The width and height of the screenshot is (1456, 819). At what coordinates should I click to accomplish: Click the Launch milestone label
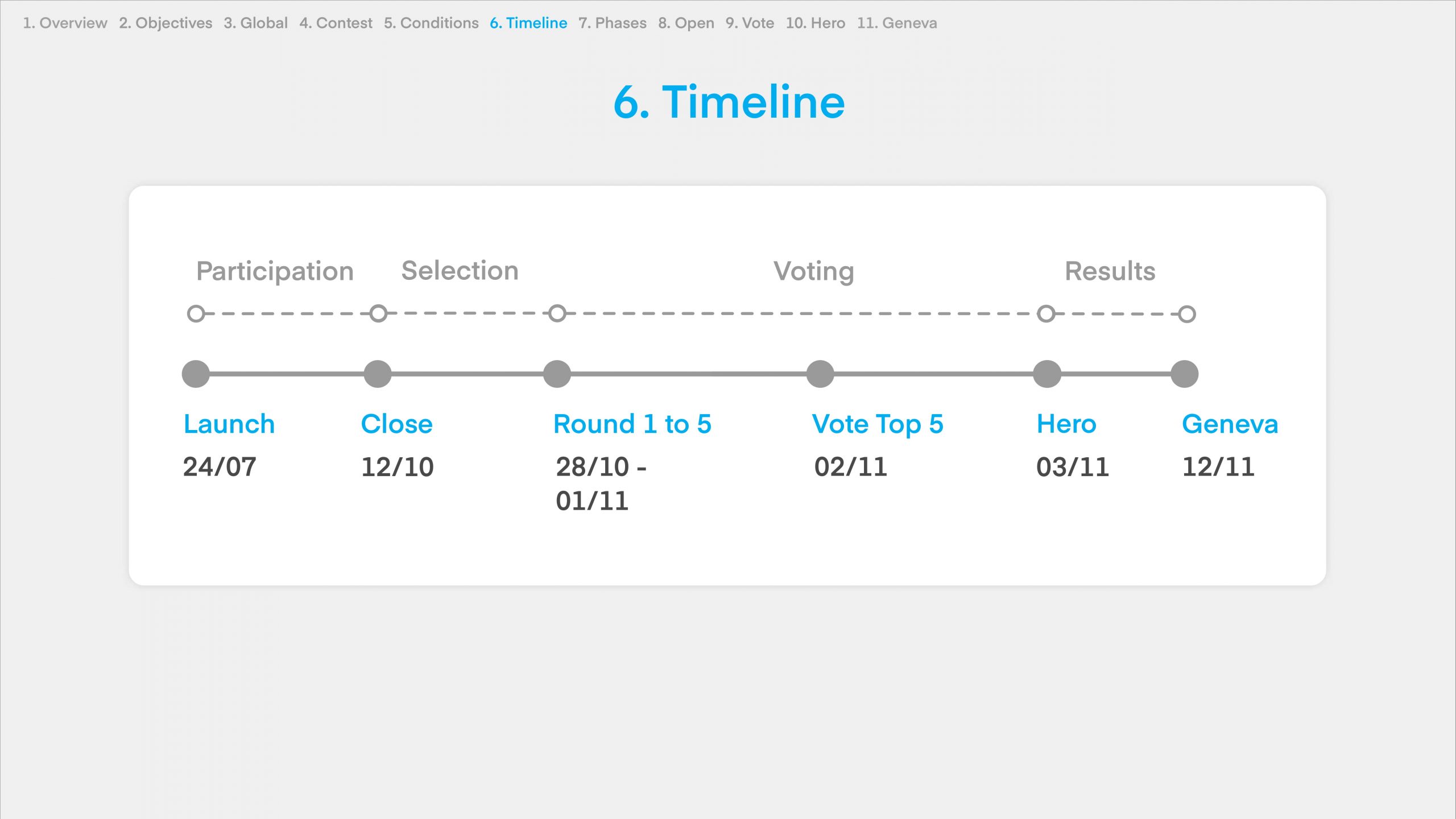[229, 424]
